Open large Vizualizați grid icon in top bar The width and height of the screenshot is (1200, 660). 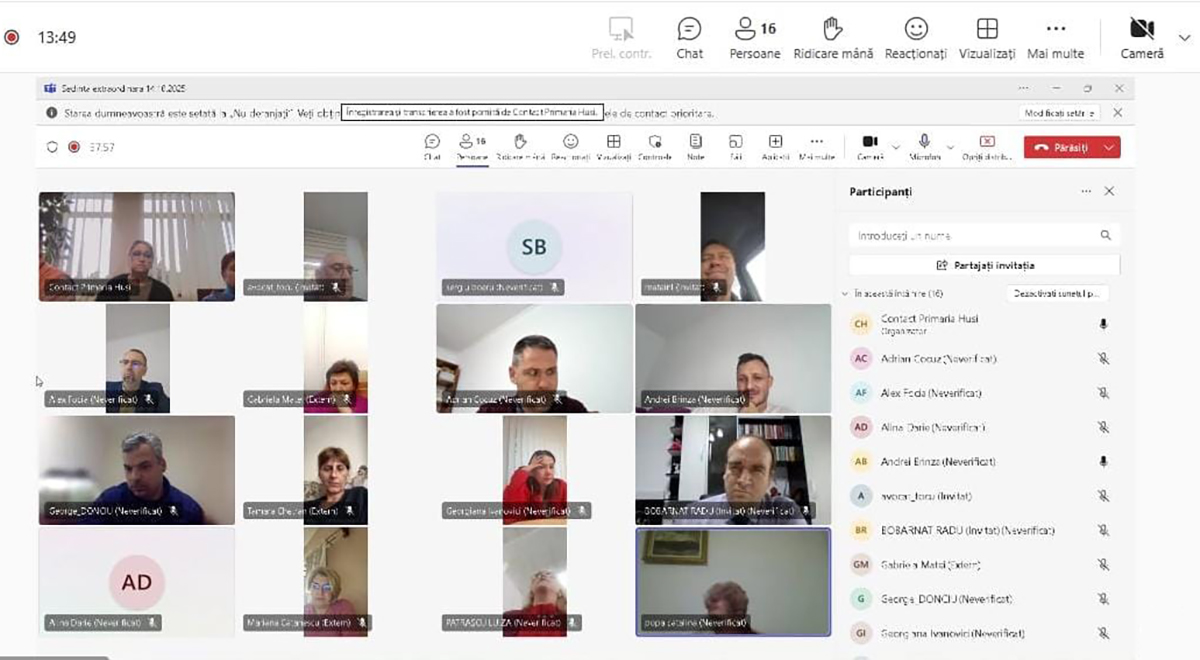point(986,37)
